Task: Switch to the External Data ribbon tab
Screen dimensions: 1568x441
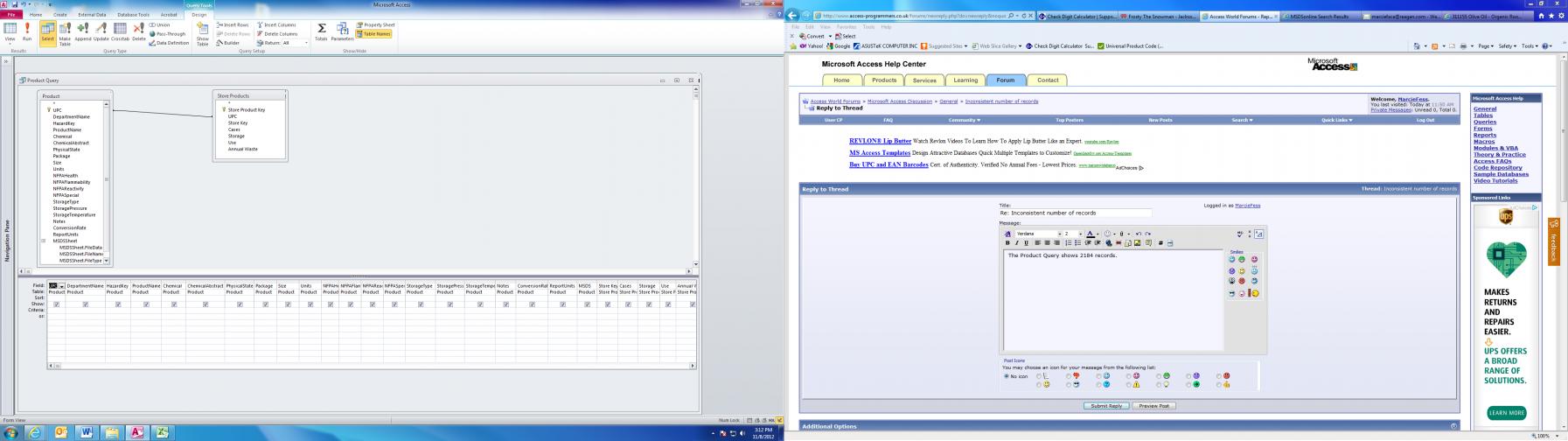Action: click(92, 15)
